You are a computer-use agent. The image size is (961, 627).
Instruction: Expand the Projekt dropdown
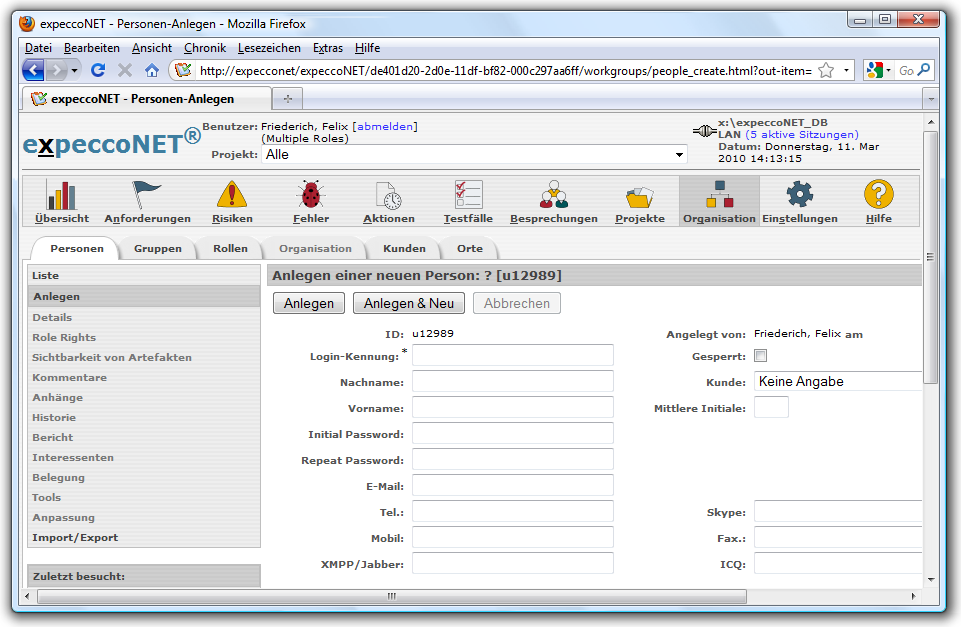pyautogui.click(x=680, y=155)
